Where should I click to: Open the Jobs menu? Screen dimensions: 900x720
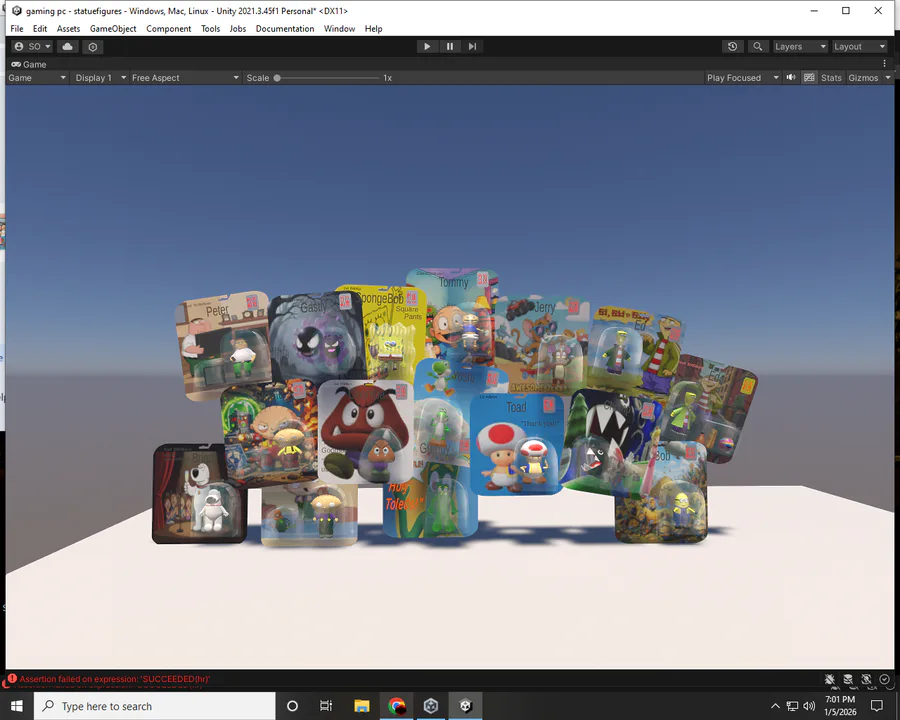click(238, 29)
